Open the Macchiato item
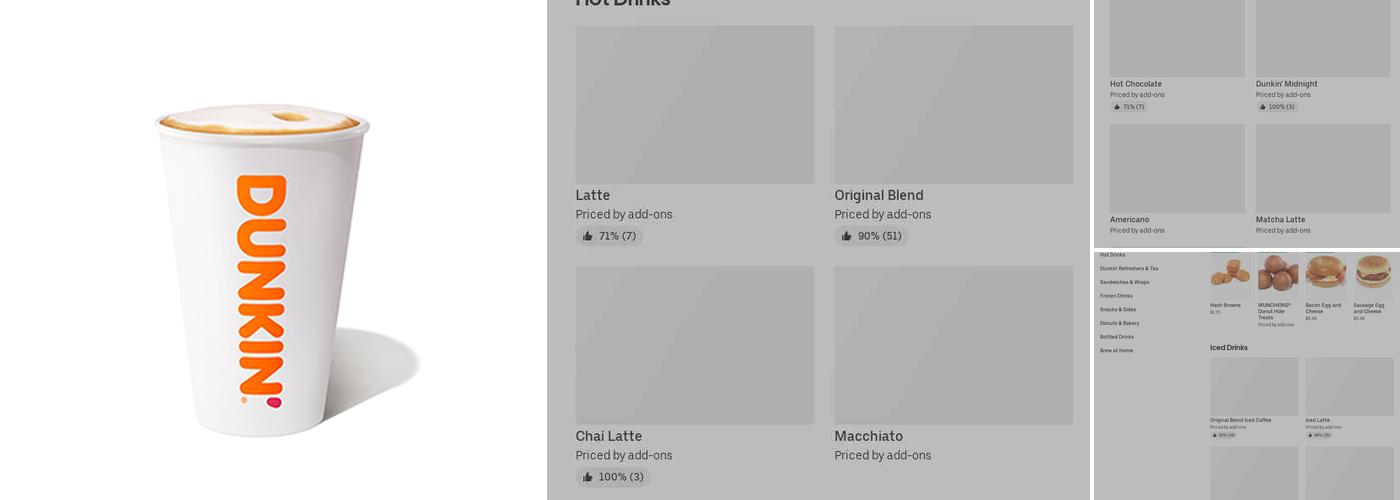The height and width of the screenshot is (500, 1400). tap(953, 345)
